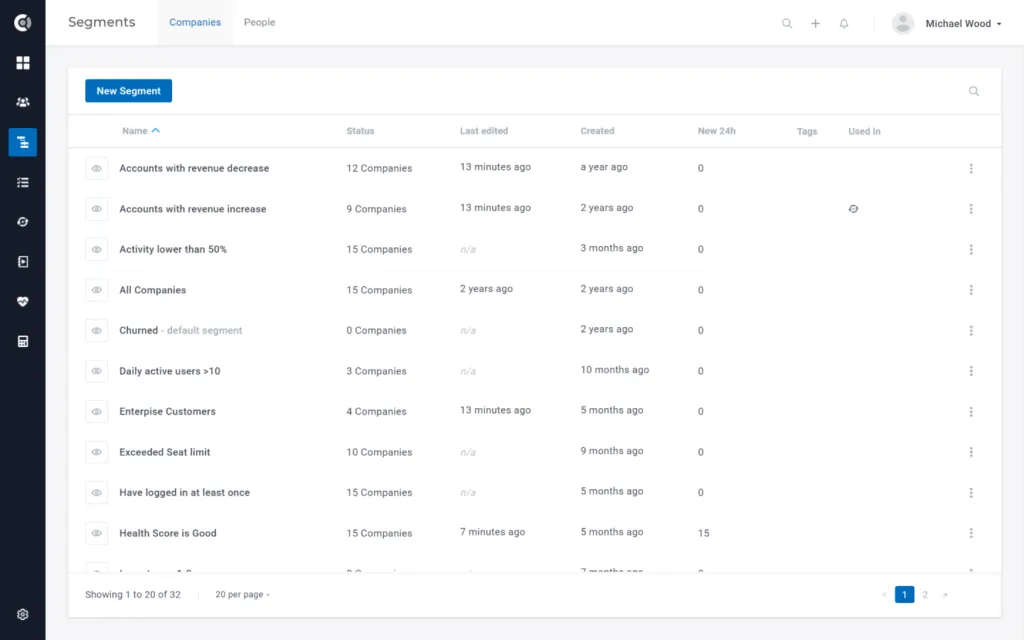Open the notifications bell
The height and width of the screenshot is (640, 1024).
[844, 24]
